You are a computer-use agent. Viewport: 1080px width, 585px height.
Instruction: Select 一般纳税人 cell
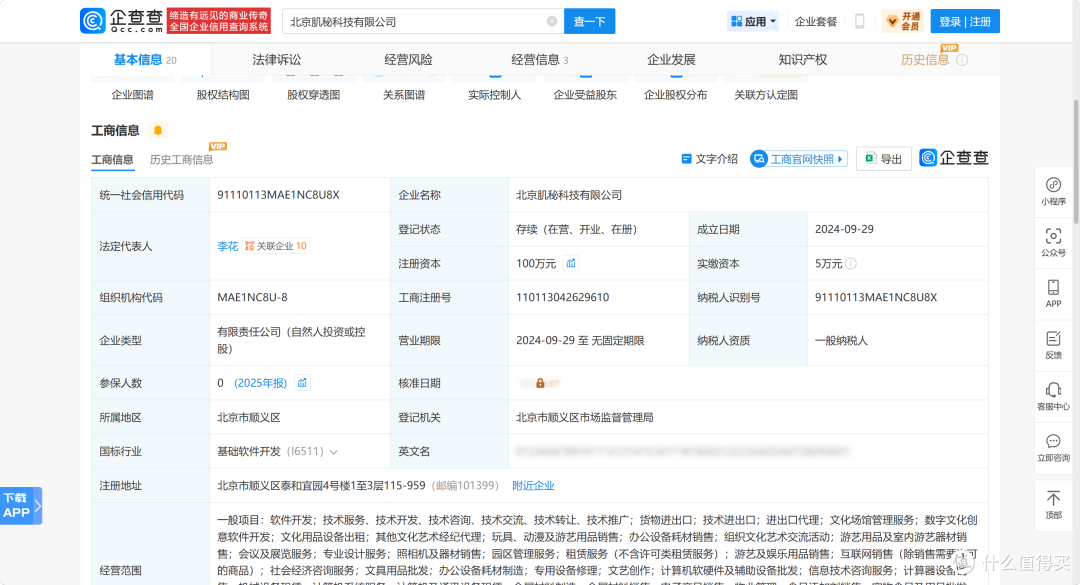pyautogui.click(x=841, y=340)
